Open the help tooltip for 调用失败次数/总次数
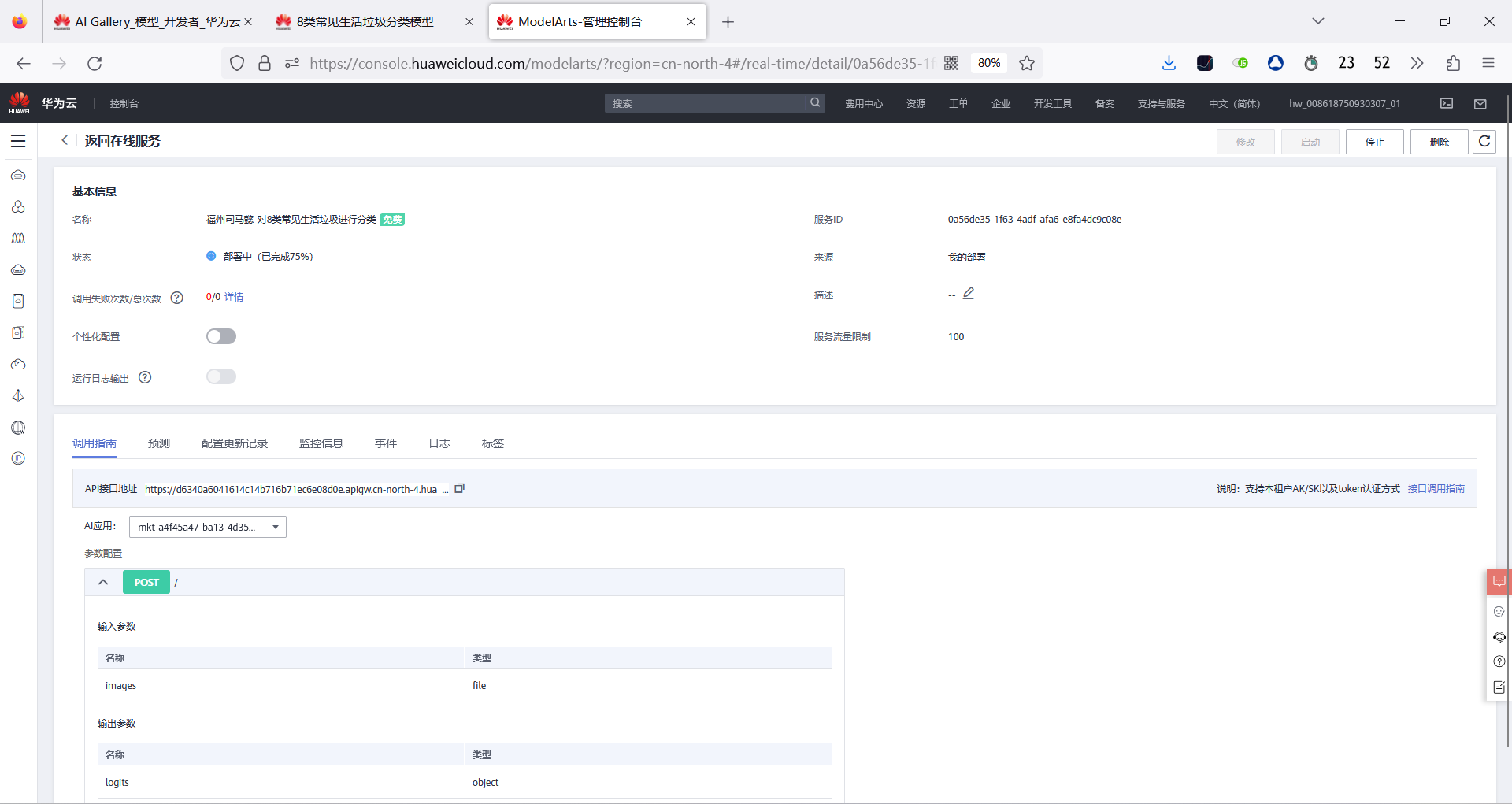The height and width of the screenshot is (804, 1512). coord(177,298)
